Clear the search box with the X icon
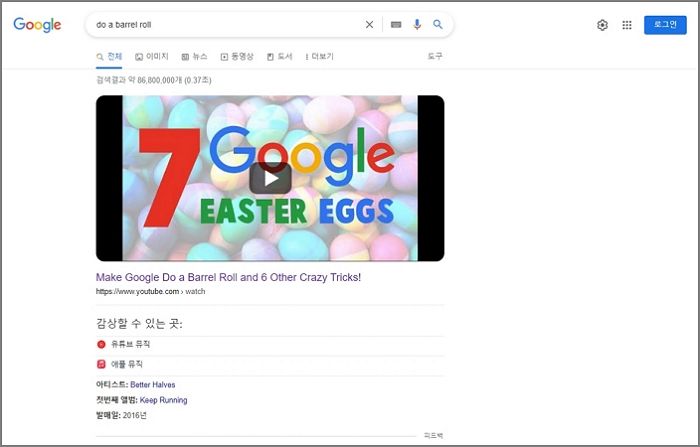This screenshot has width=700, height=447. 369,25
